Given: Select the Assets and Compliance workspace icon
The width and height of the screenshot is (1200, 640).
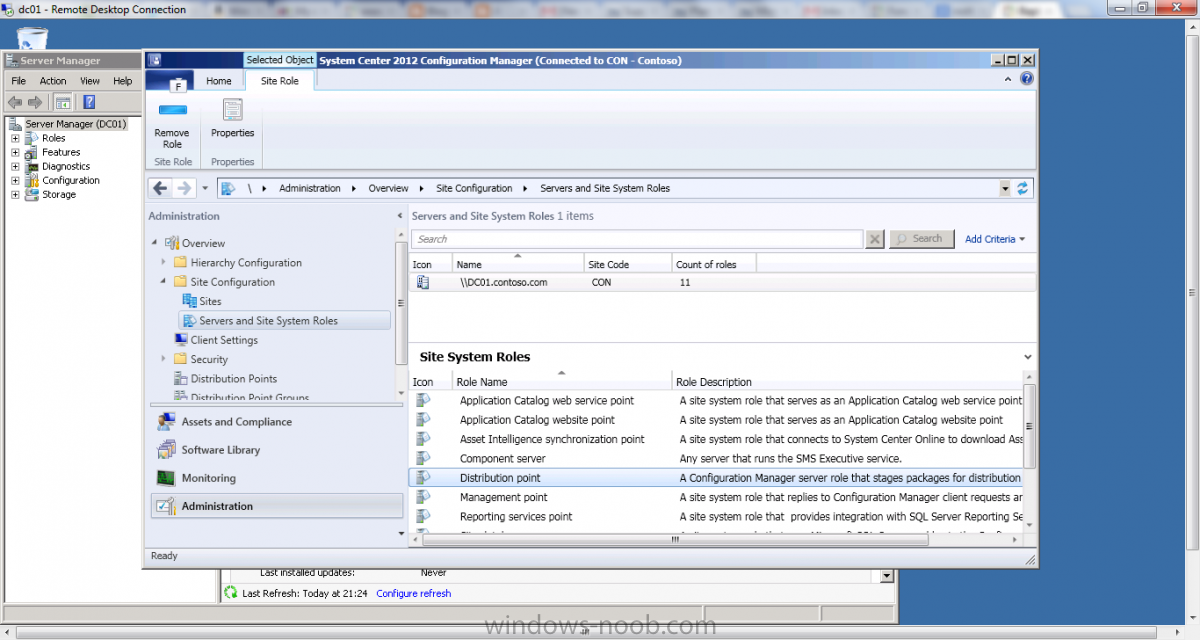Looking at the screenshot, I should (167, 422).
